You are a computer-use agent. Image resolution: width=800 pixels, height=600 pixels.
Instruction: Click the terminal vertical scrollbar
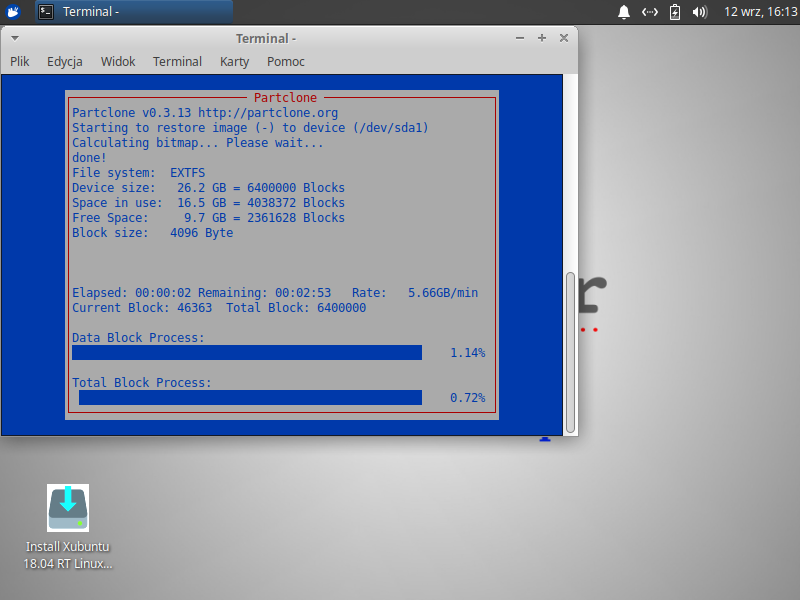570,350
